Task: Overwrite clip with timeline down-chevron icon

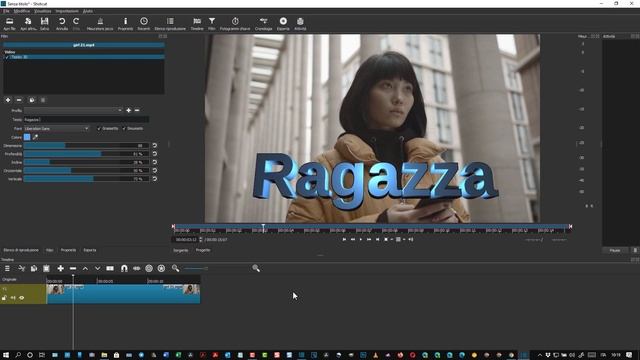Action: 98,268
